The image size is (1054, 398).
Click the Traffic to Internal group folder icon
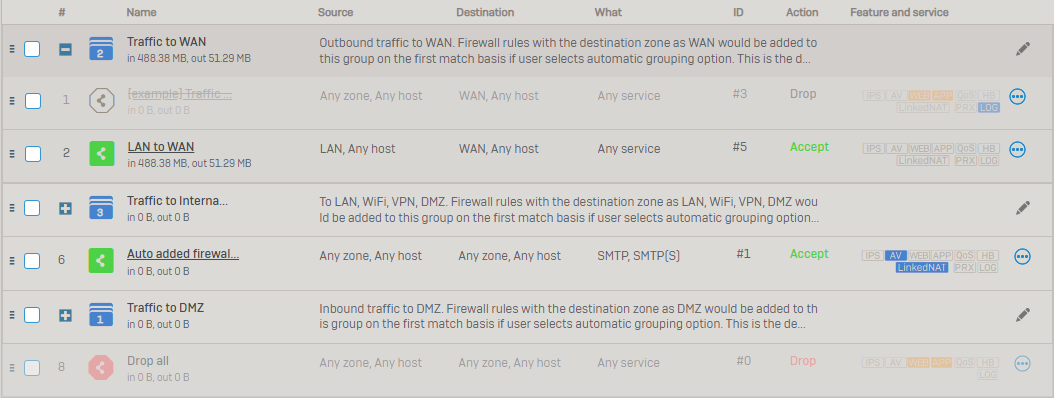(x=101, y=207)
